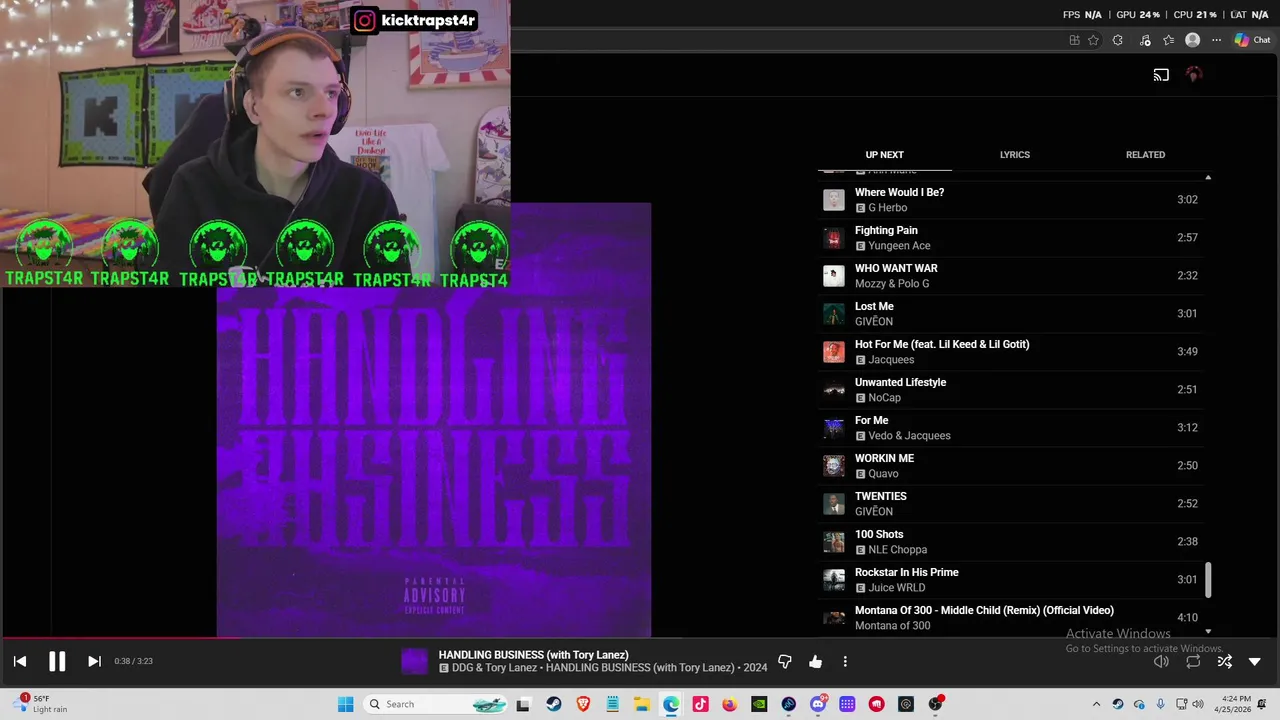This screenshot has width=1280, height=720.
Task: Open Steam from the taskbar
Action: (x=553, y=704)
